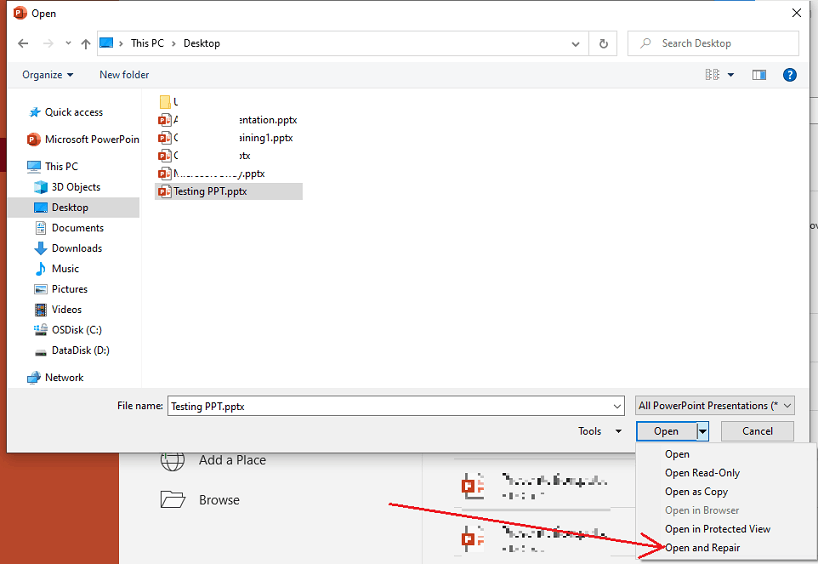Select the Testing PPT.pptx file
This screenshot has width=818, height=564.
[228, 191]
